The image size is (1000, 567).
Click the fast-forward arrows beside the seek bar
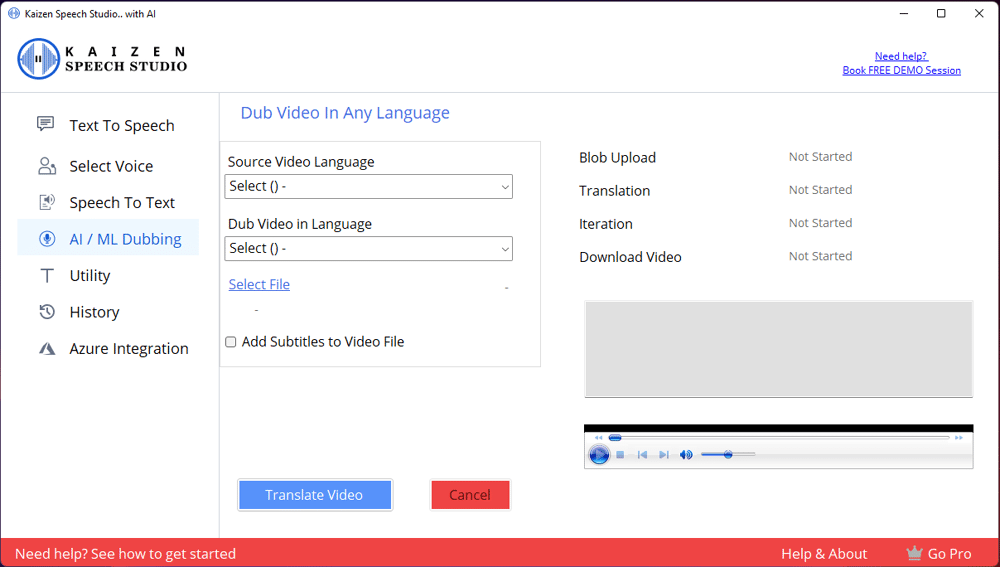[x=958, y=438]
